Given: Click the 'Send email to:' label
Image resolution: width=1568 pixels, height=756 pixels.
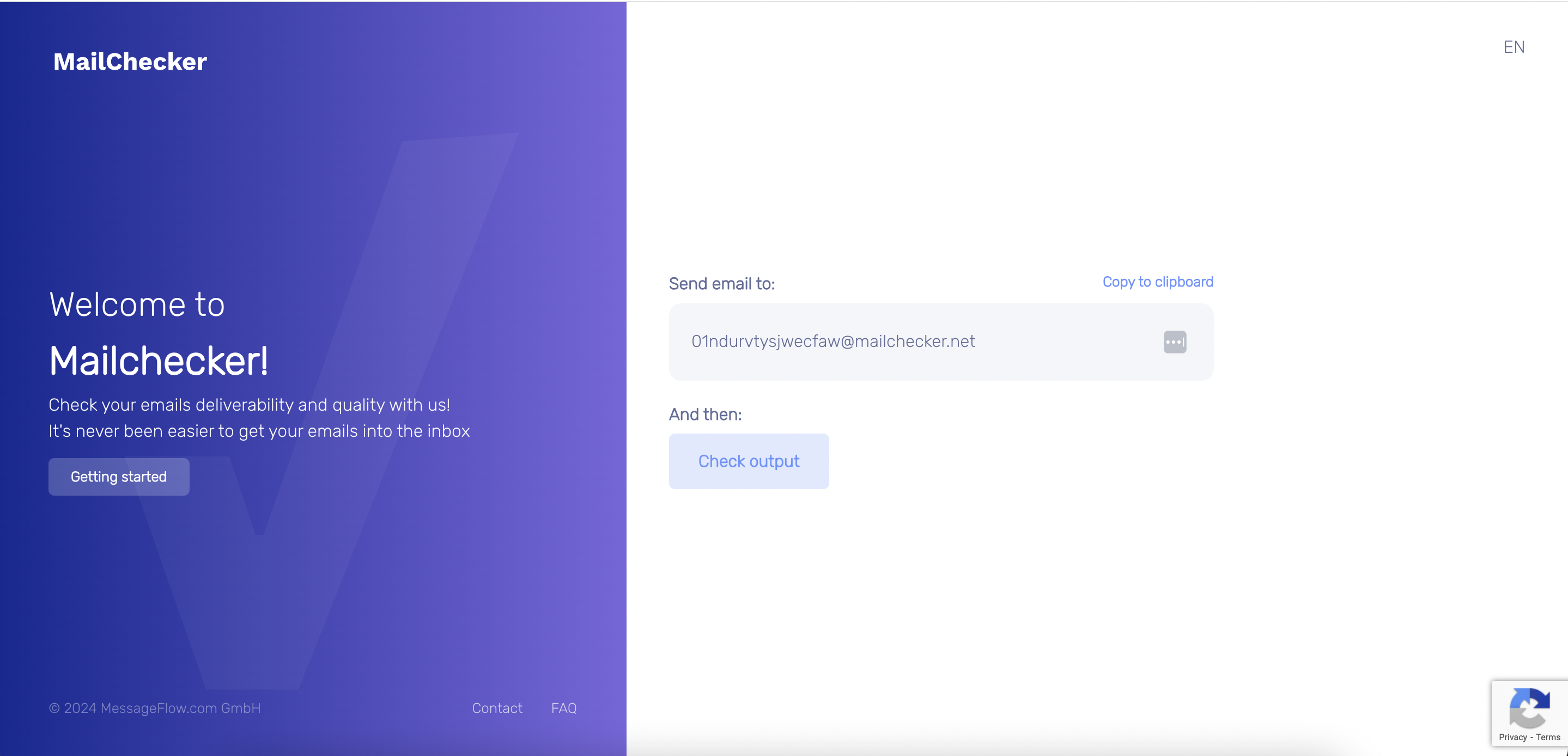Looking at the screenshot, I should coord(721,283).
